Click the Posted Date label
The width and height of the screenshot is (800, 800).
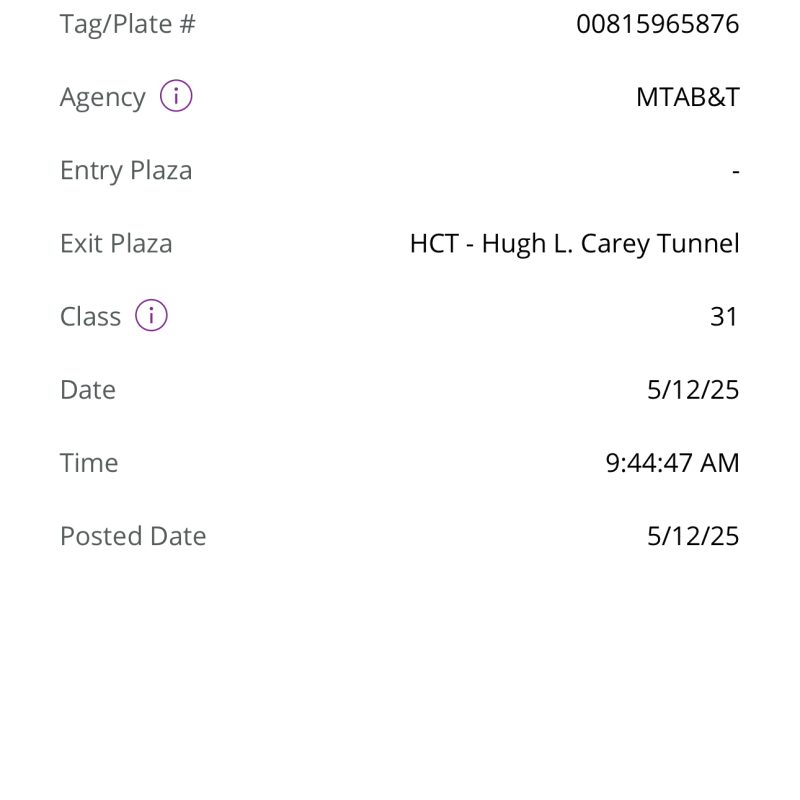(x=133, y=536)
